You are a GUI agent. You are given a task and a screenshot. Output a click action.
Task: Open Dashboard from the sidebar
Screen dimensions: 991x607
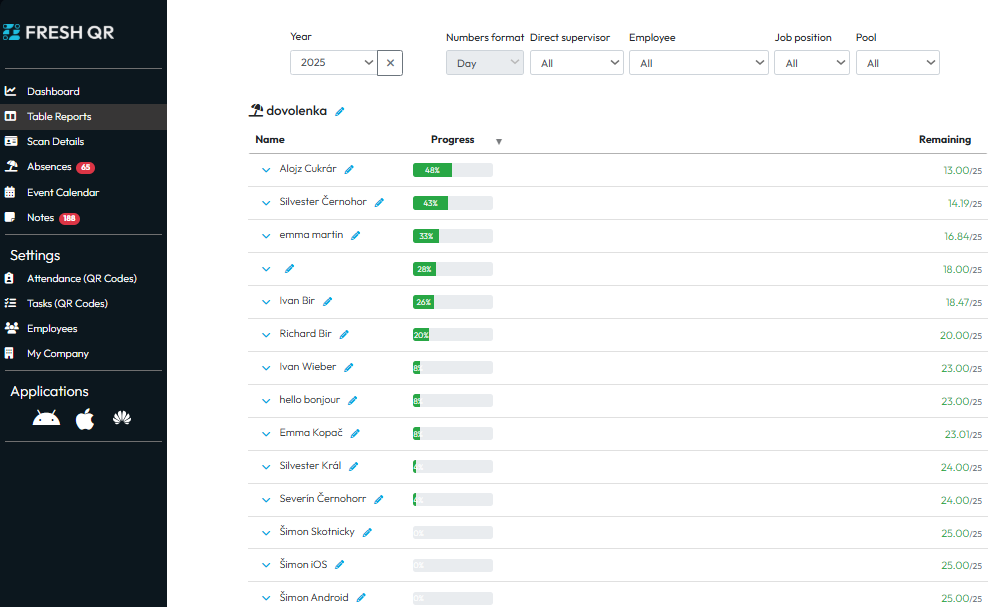pyautogui.click(x=53, y=92)
